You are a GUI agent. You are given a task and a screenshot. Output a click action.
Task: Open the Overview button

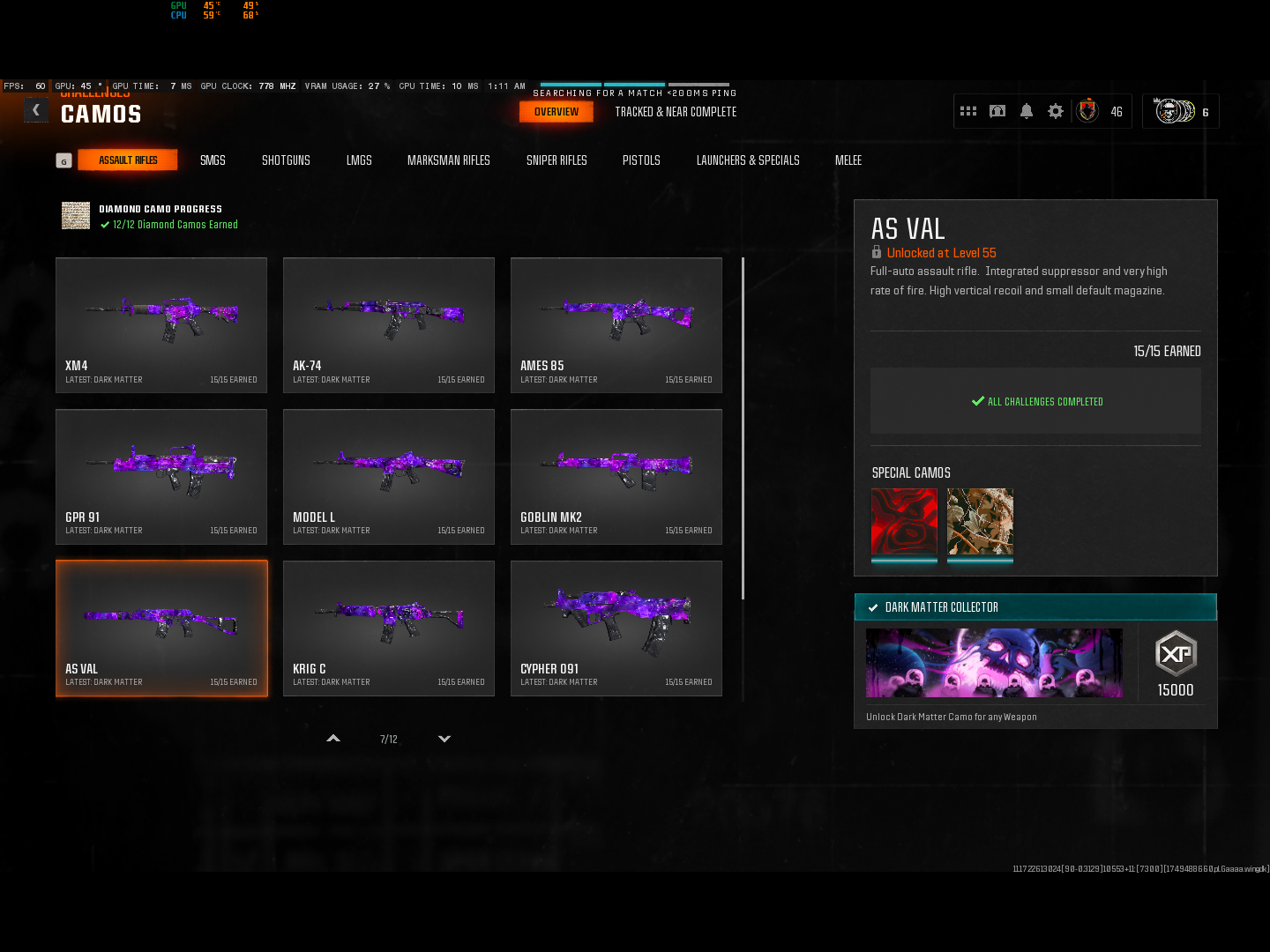(x=557, y=112)
